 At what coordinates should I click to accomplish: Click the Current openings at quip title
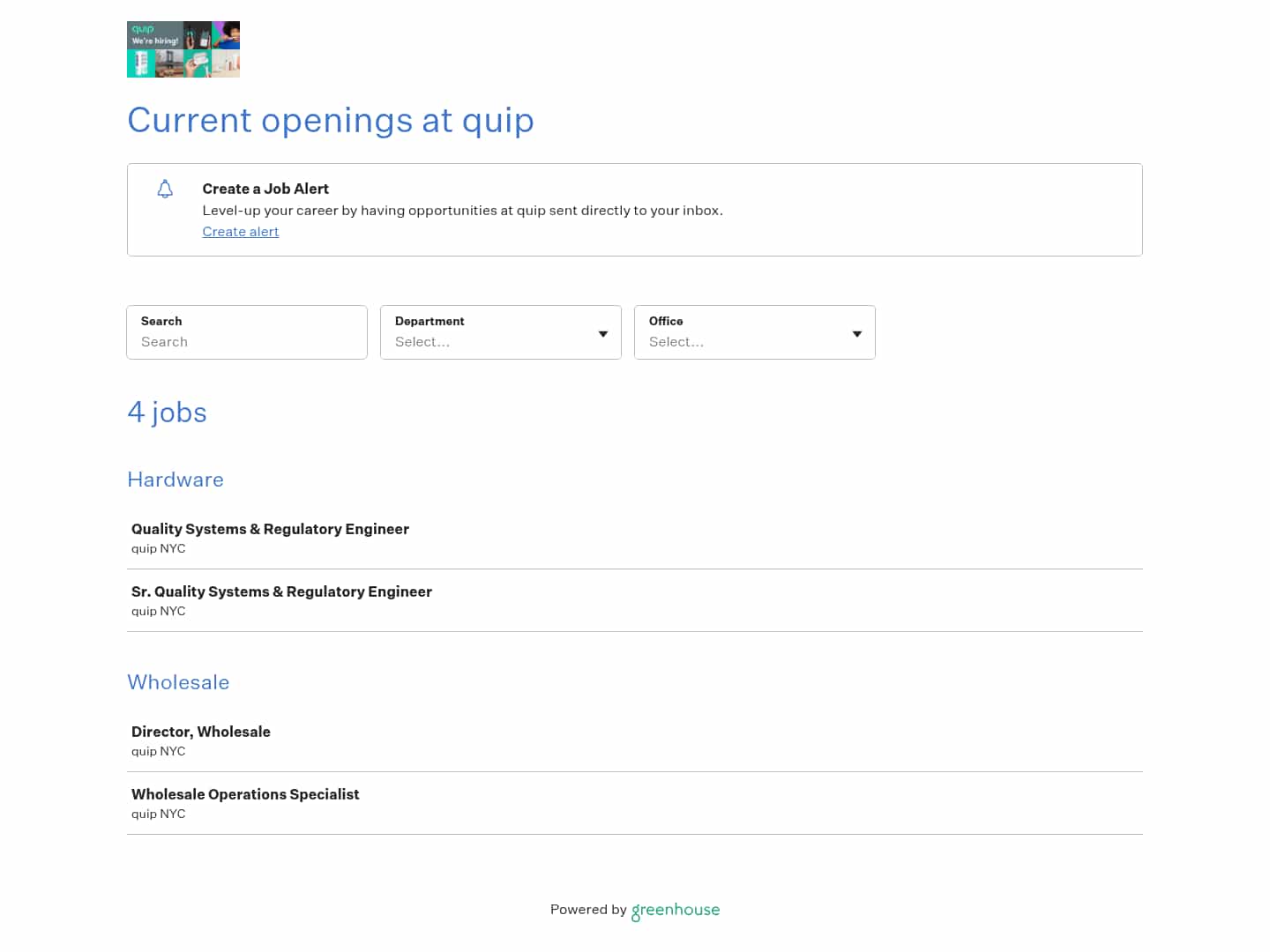point(331,121)
